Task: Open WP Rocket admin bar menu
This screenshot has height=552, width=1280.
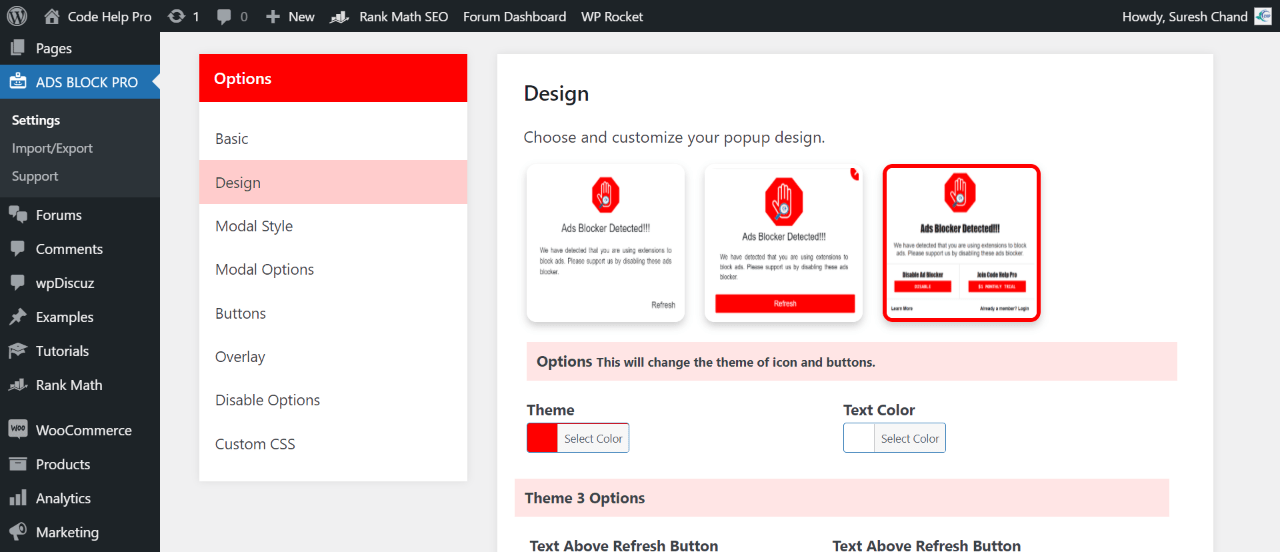Action: pos(612,16)
